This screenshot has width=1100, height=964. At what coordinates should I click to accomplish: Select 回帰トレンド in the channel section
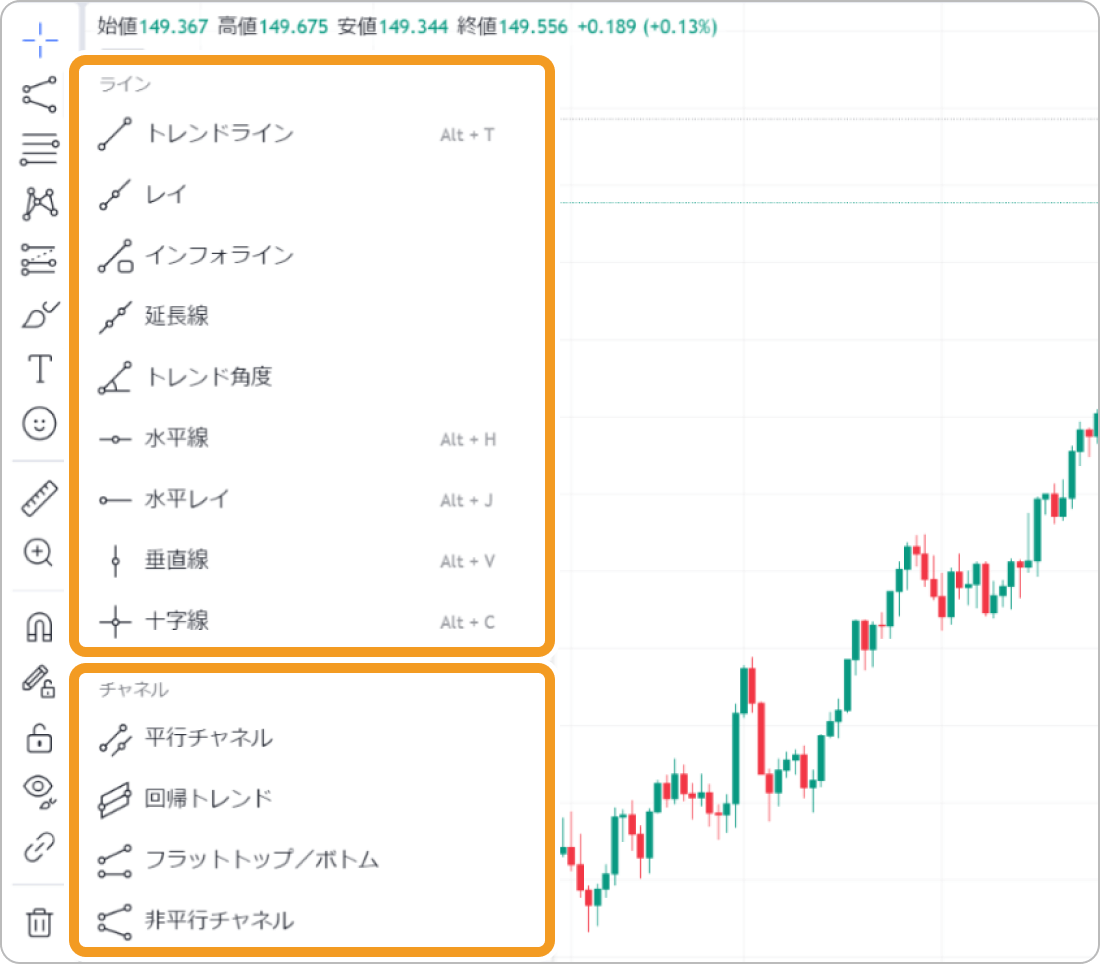pos(208,799)
